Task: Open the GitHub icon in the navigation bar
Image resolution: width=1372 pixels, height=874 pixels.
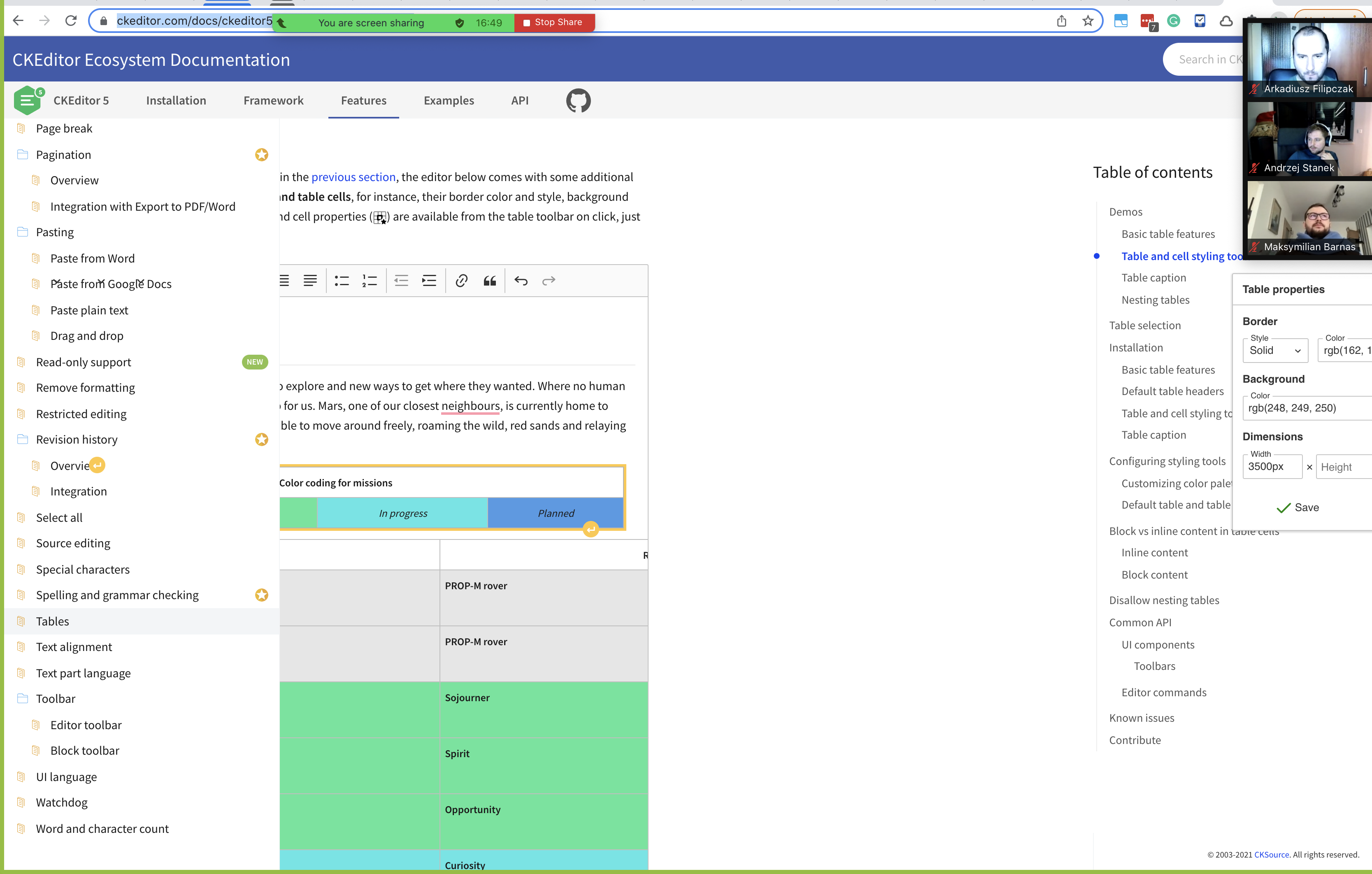Action: coord(578,100)
